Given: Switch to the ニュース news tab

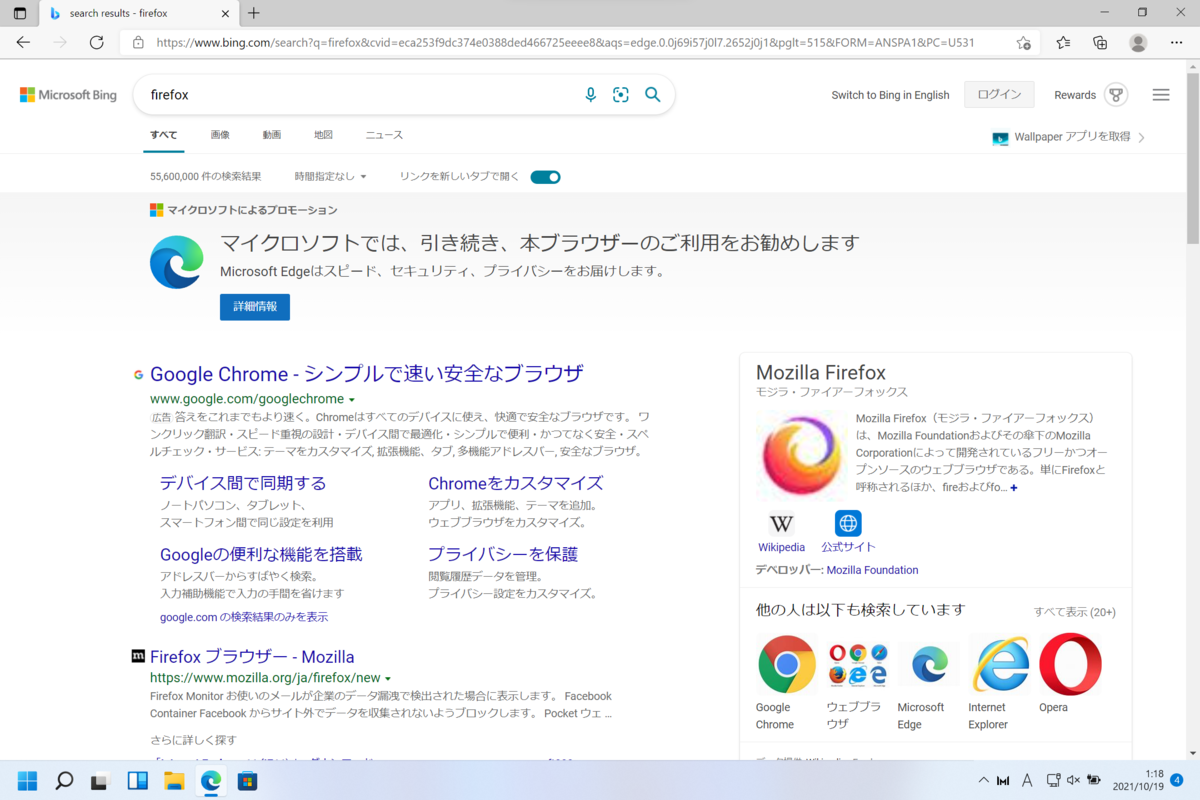Looking at the screenshot, I should pyautogui.click(x=384, y=135).
